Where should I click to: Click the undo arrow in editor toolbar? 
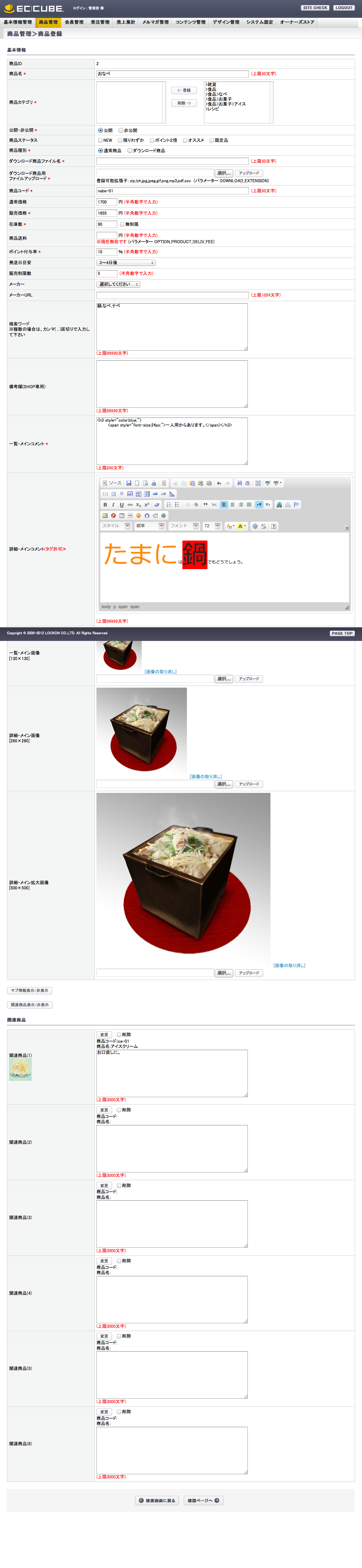click(x=219, y=483)
